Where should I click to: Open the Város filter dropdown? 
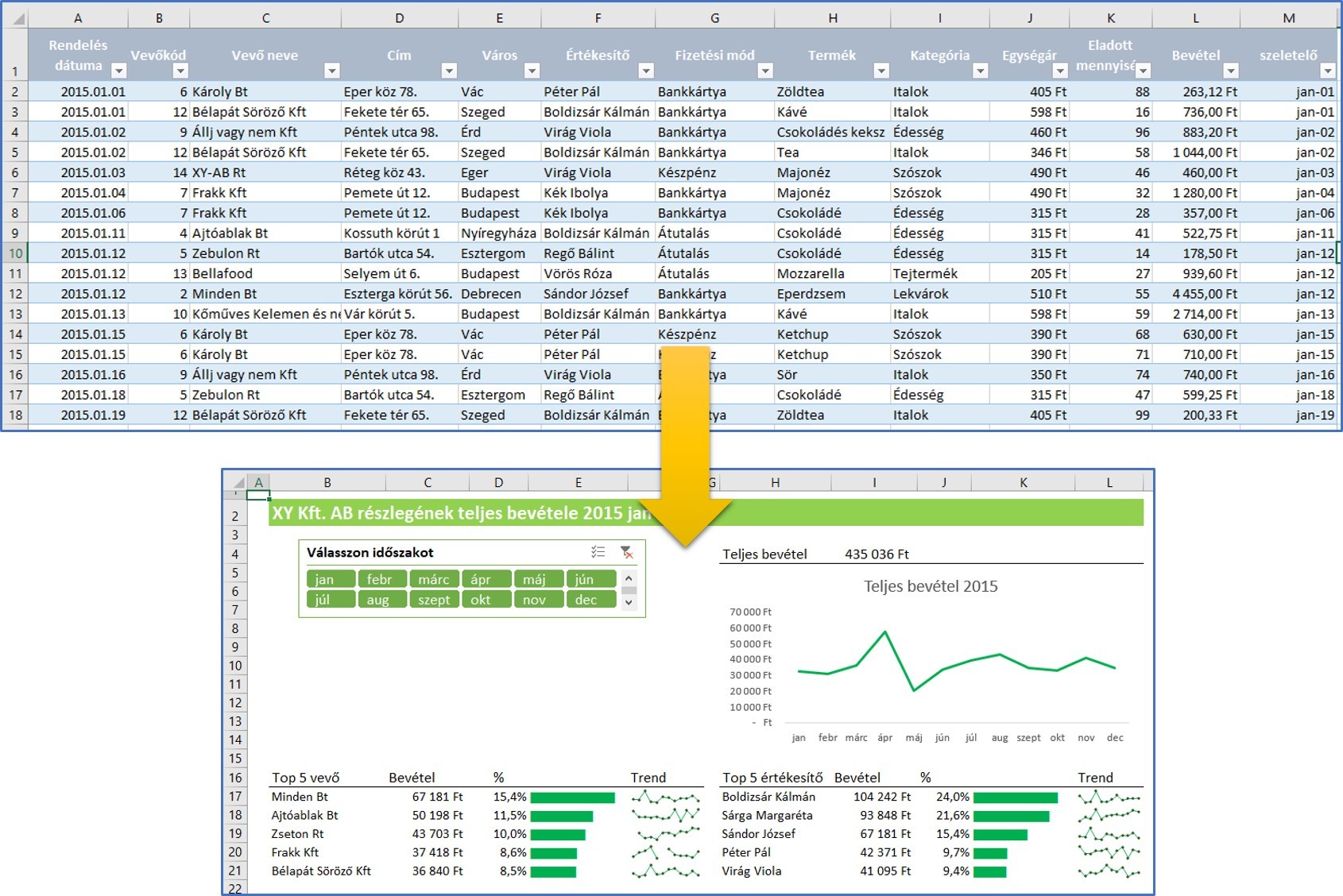tap(532, 71)
